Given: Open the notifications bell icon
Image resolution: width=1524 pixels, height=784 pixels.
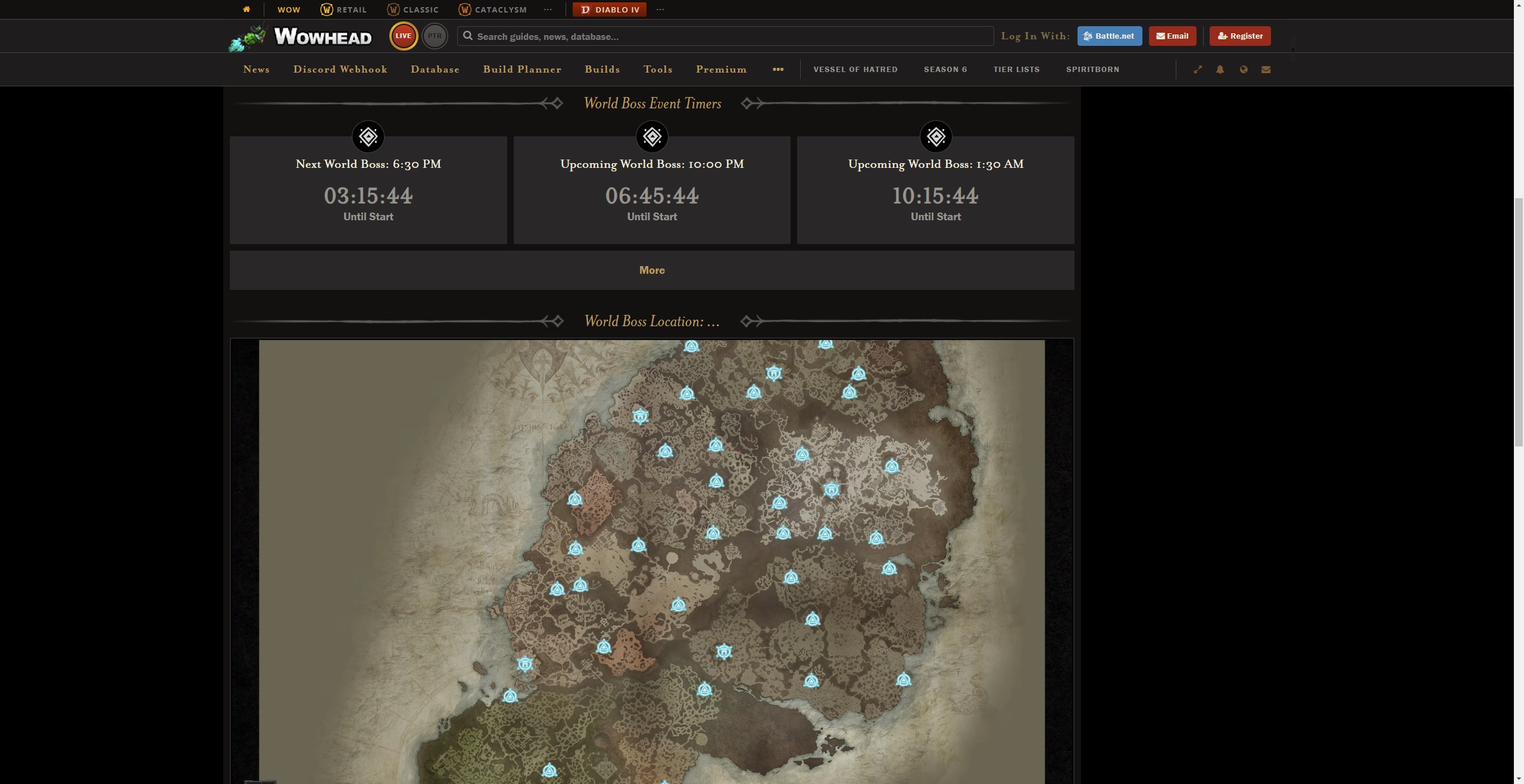Looking at the screenshot, I should pos(1219,70).
